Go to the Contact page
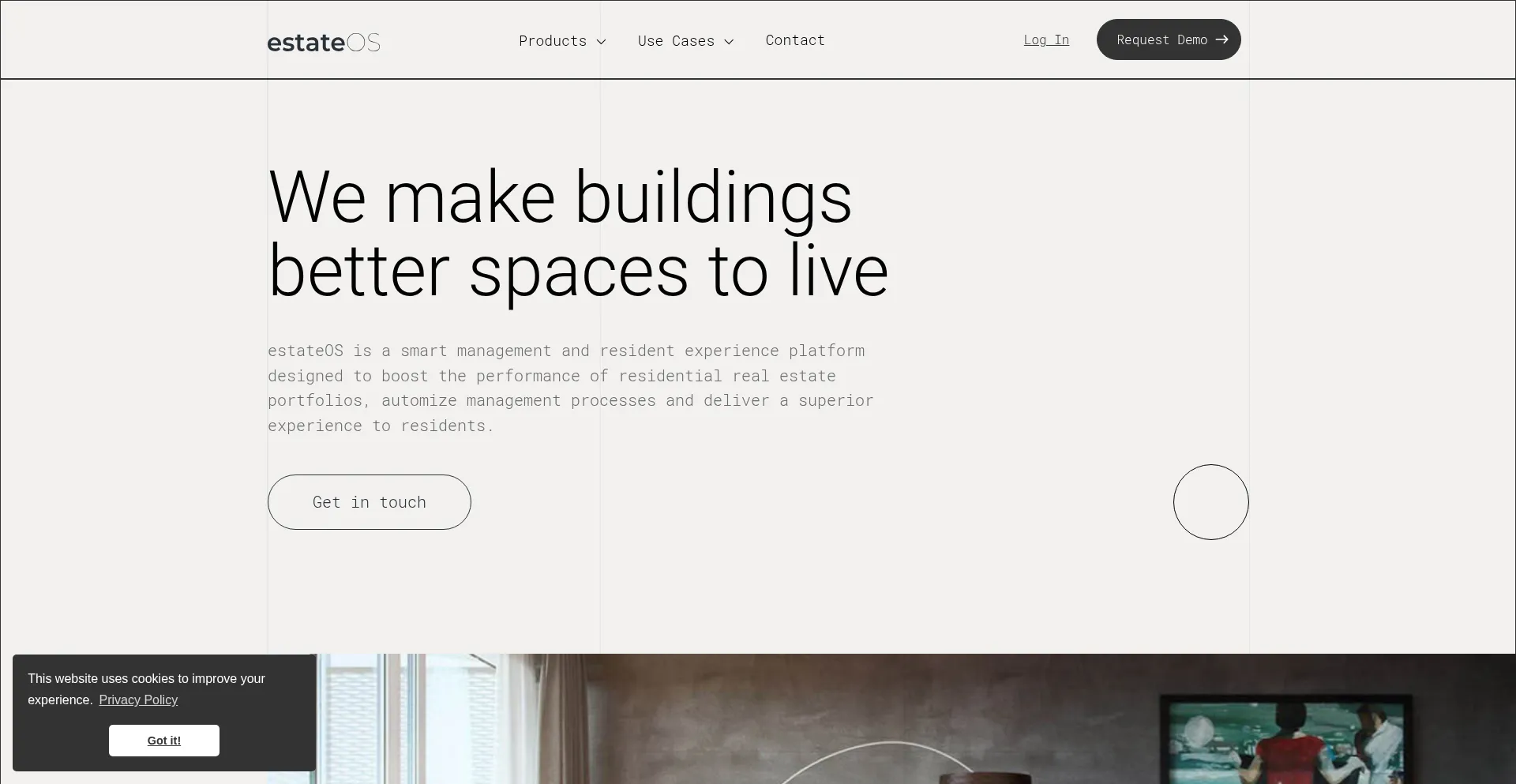 pos(795,40)
